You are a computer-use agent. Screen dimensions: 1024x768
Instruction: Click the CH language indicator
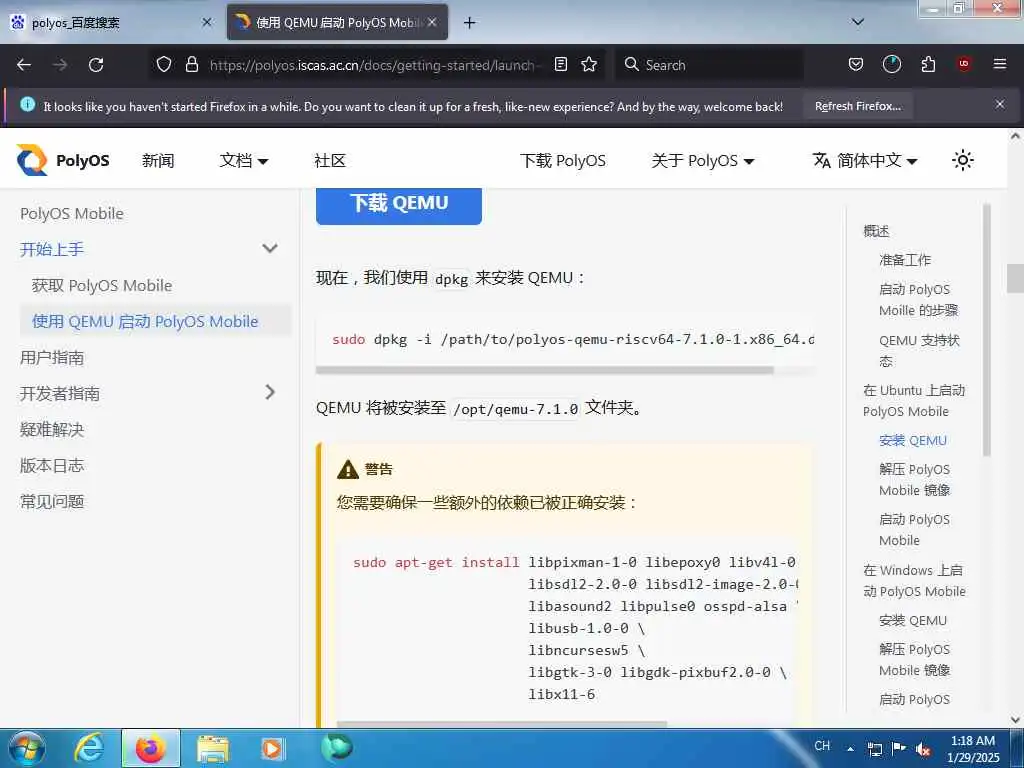(822, 746)
